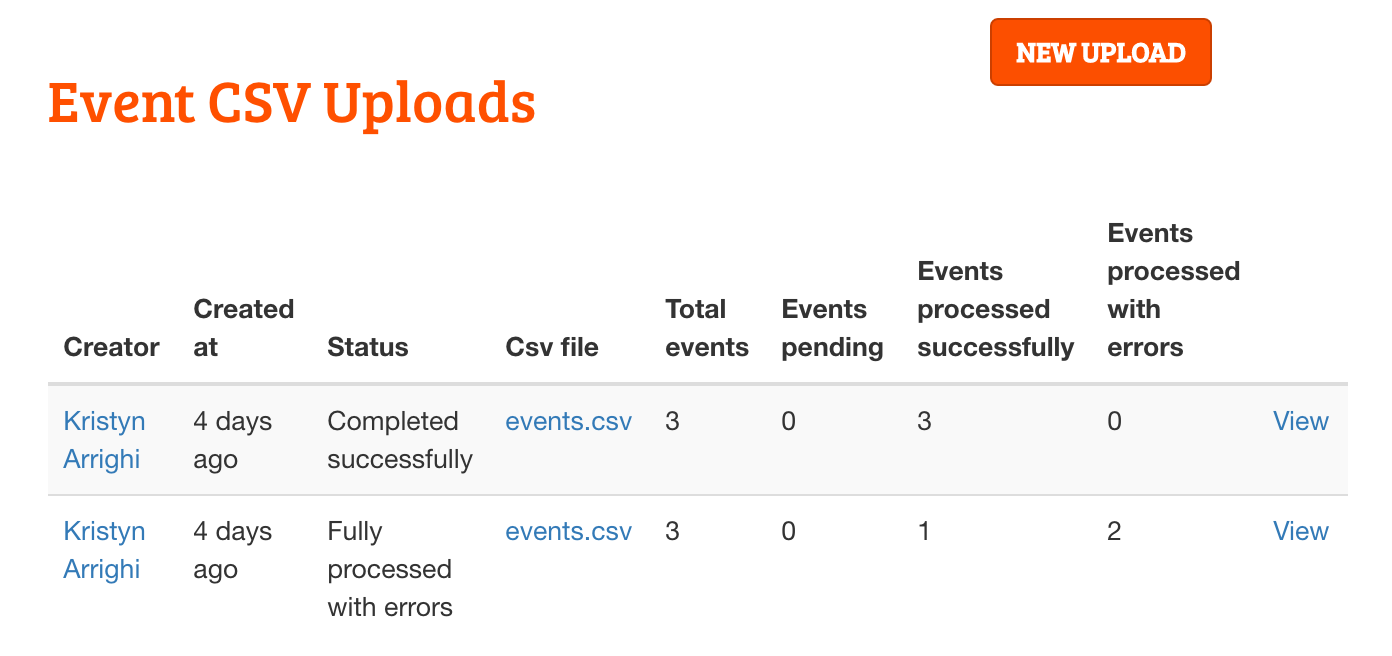View the upload that completed successfully
Screen dimensions: 1392x656
pyautogui.click(x=1300, y=421)
